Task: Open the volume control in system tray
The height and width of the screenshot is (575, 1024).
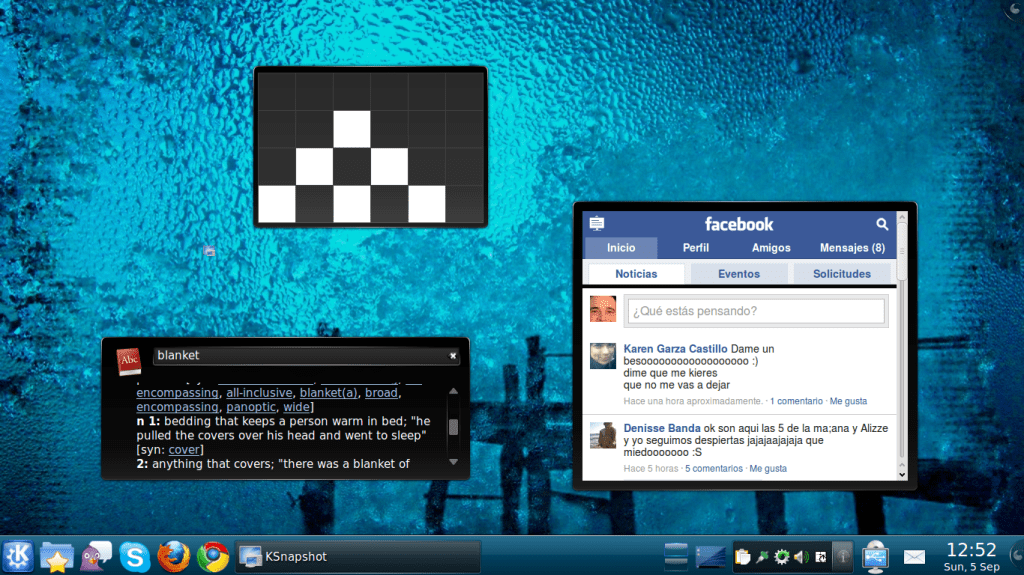Action: point(800,556)
